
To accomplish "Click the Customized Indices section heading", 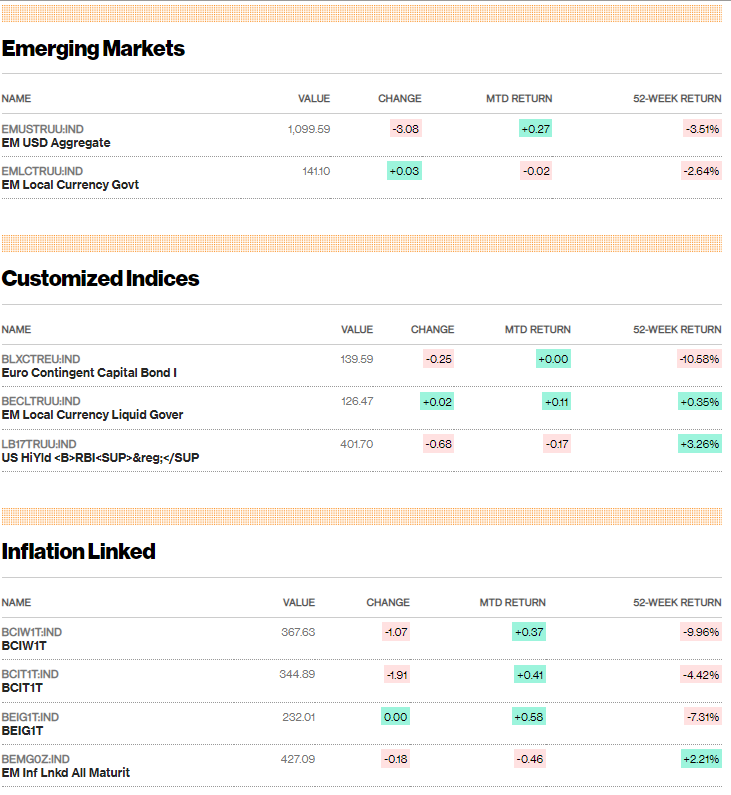I will (100, 279).
